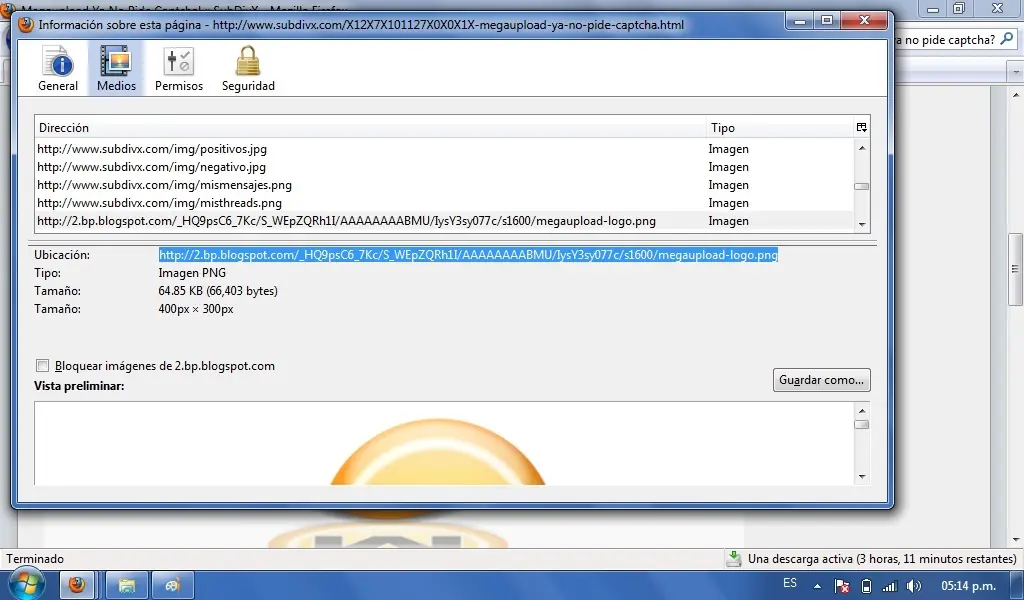Screen dimensions: 1024x600
Task: Select the misthreads.png row
Action: 444,203
